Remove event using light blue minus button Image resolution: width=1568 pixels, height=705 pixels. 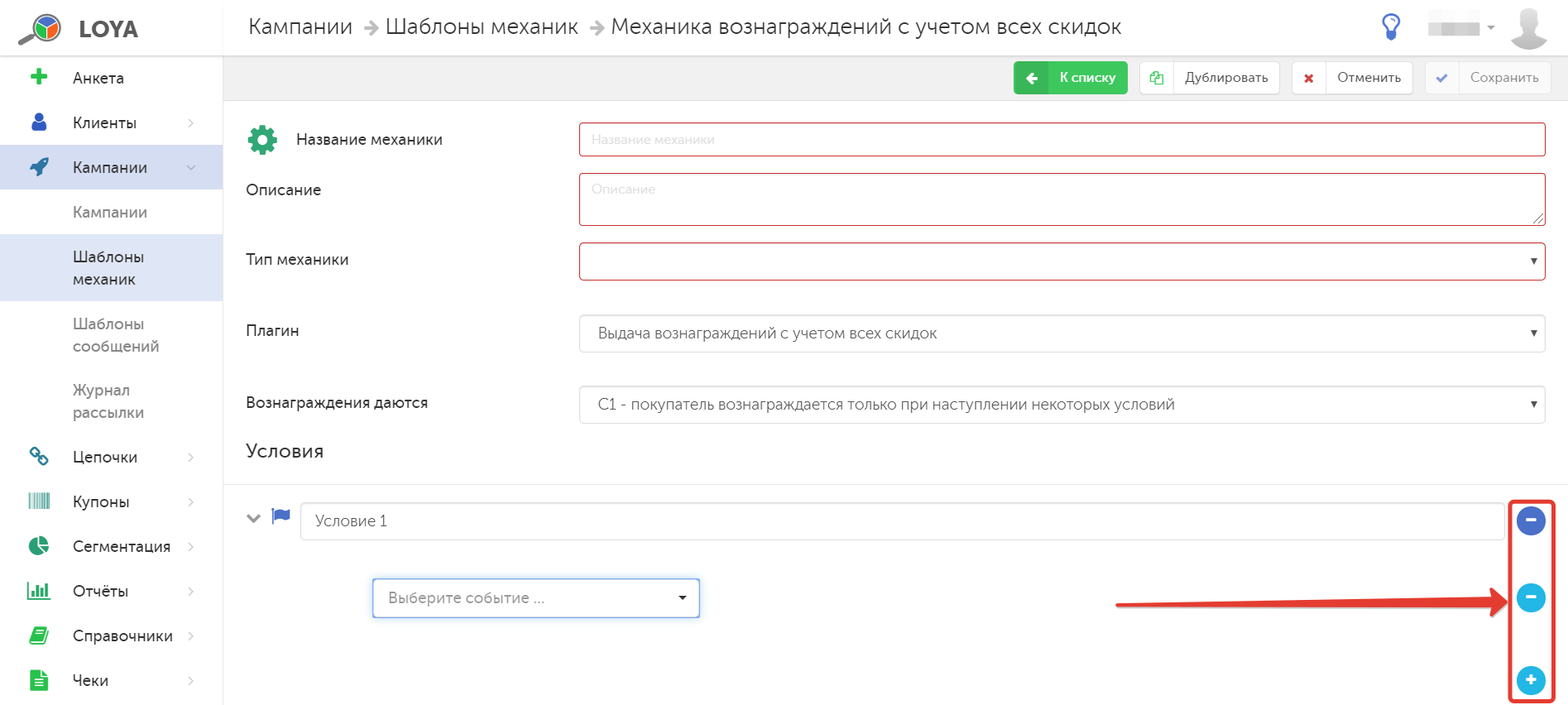(x=1531, y=597)
